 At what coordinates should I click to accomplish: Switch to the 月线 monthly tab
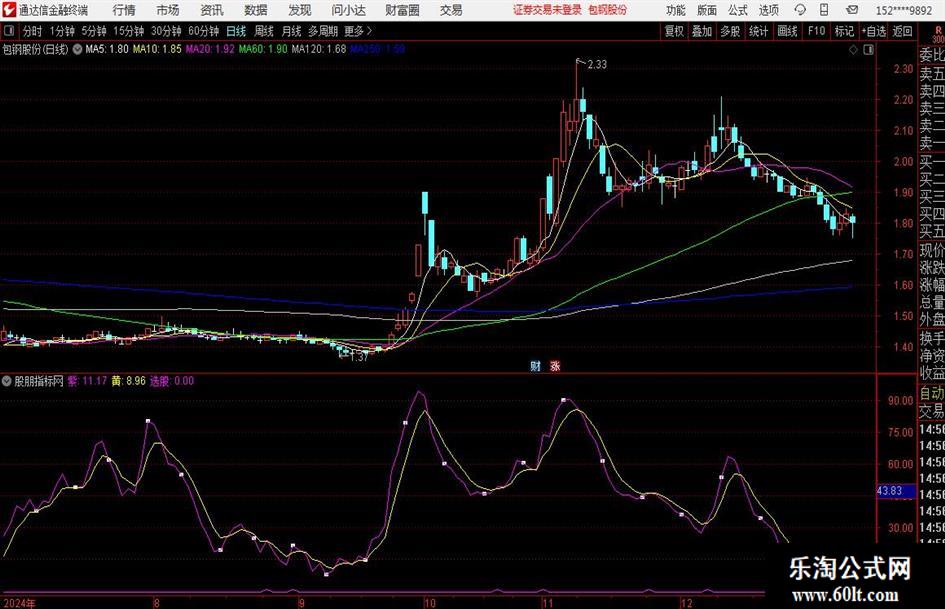point(291,31)
